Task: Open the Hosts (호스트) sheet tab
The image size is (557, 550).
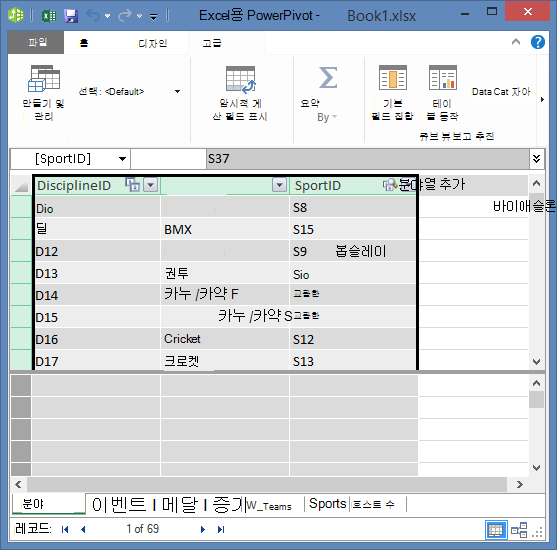Action: coord(373,504)
